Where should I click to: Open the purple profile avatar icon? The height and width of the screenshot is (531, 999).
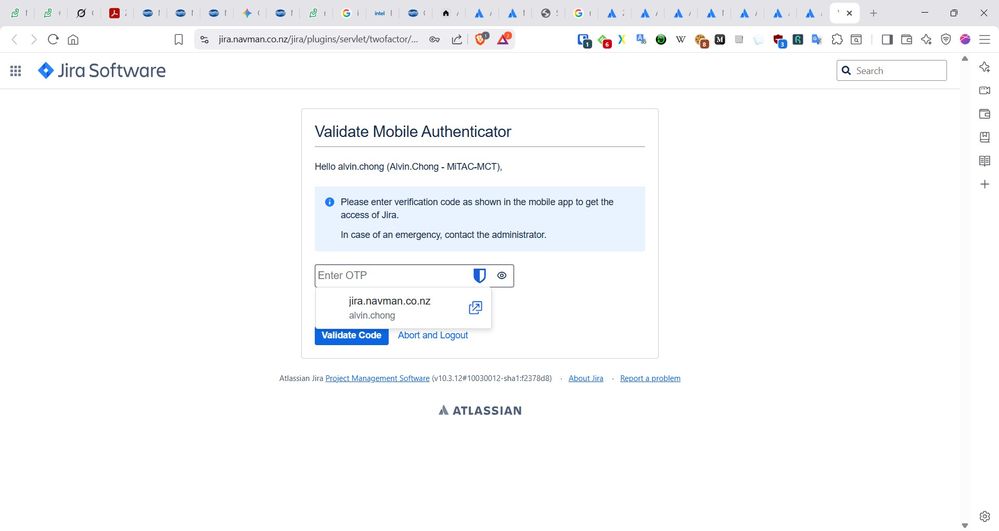(x=965, y=40)
